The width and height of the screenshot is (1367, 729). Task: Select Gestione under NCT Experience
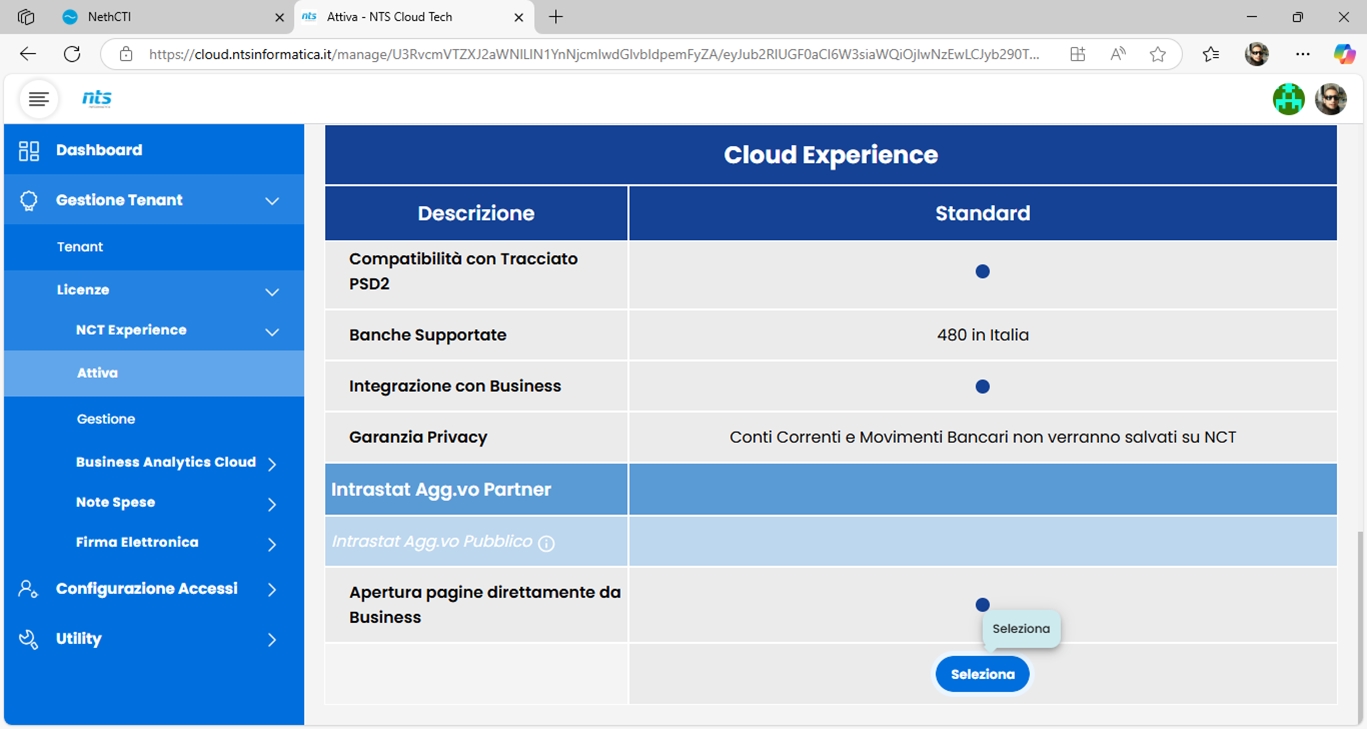[x=106, y=419]
